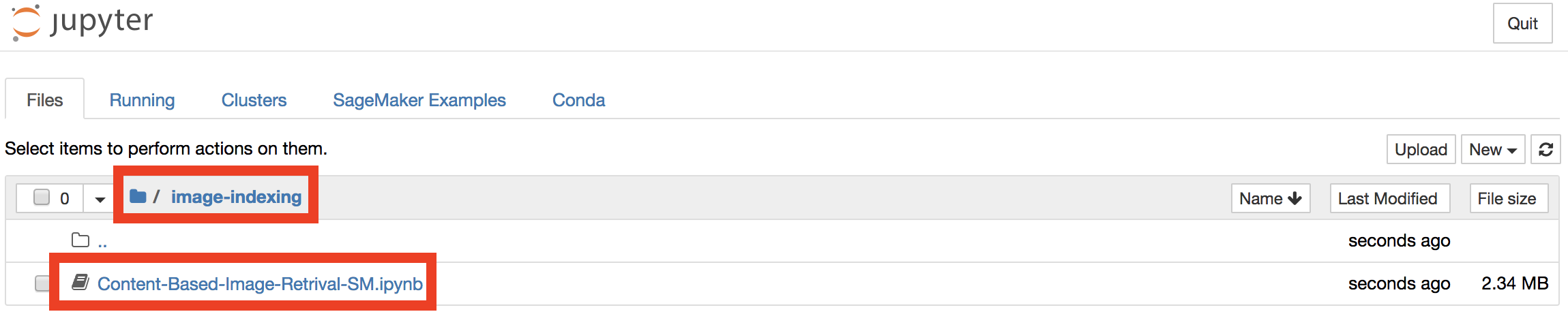Tick the select-all items checkbox
This screenshot has width=1568, height=314.
coord(42,198)
